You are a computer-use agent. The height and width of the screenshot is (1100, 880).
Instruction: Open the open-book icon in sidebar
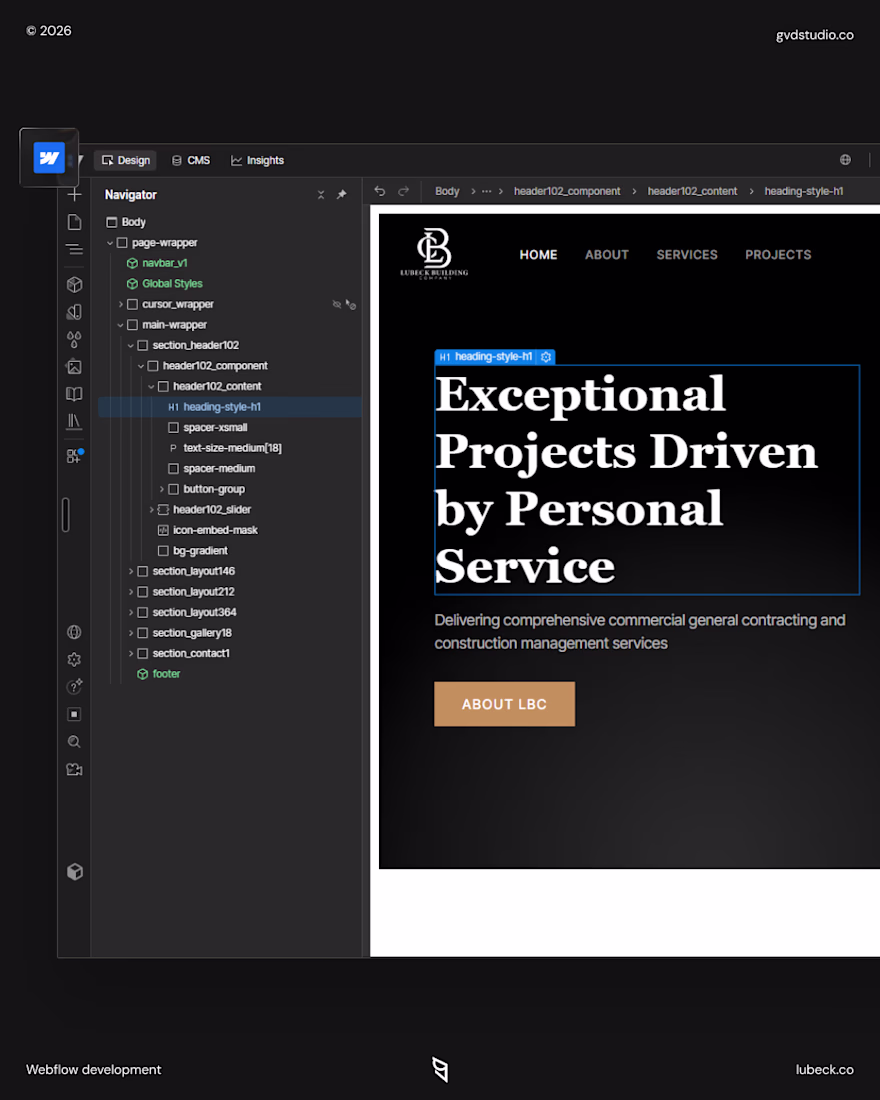(74, 394)
